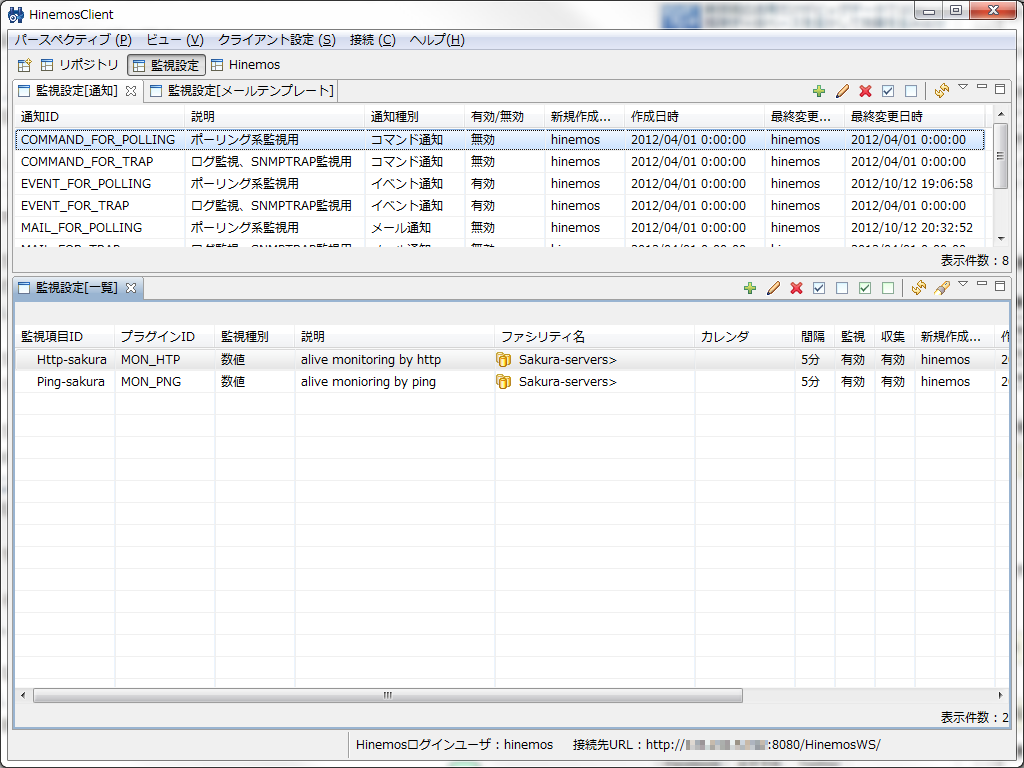Click the Open Perspective icon left of リポジトリ
1024x768 pixels.
[x=25, y=65]
